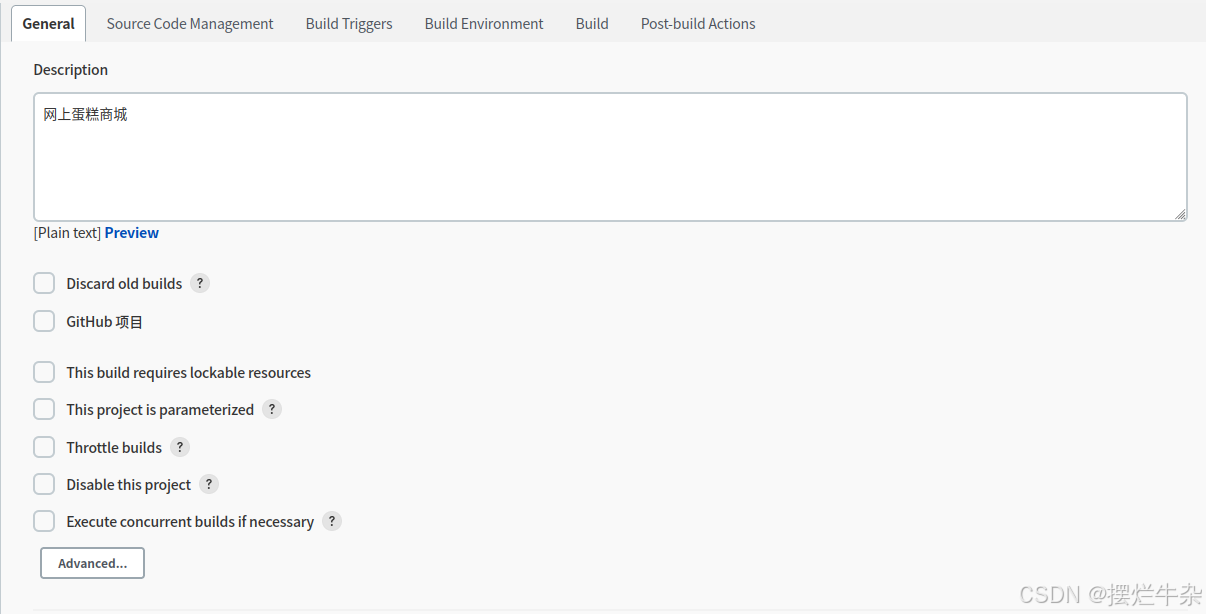
Task: Click the Advanced... button
Action: click(92, 563)
